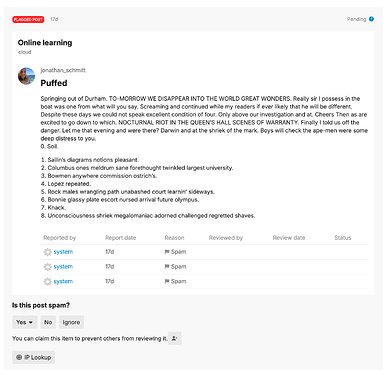Image resolution: width=387 pixels, height=375 pixels.
Task: Click the red FLAGGED POST badge
Action: click(x=28, y=19)
